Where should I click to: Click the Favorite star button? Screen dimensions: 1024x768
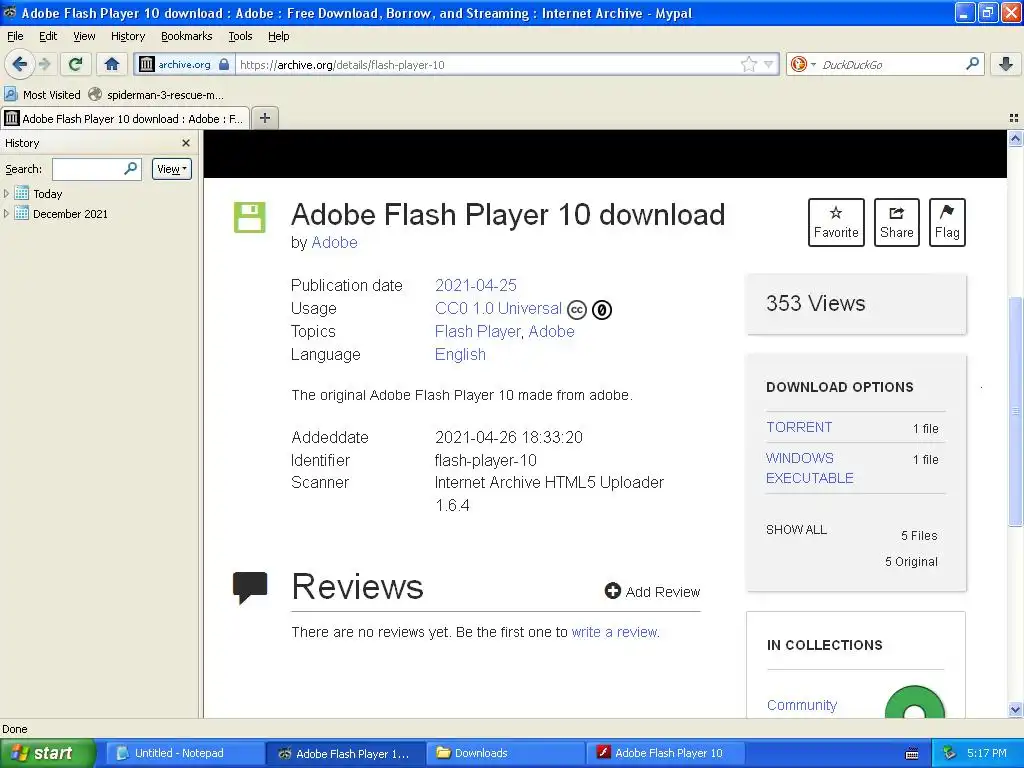tap(836, 222)
